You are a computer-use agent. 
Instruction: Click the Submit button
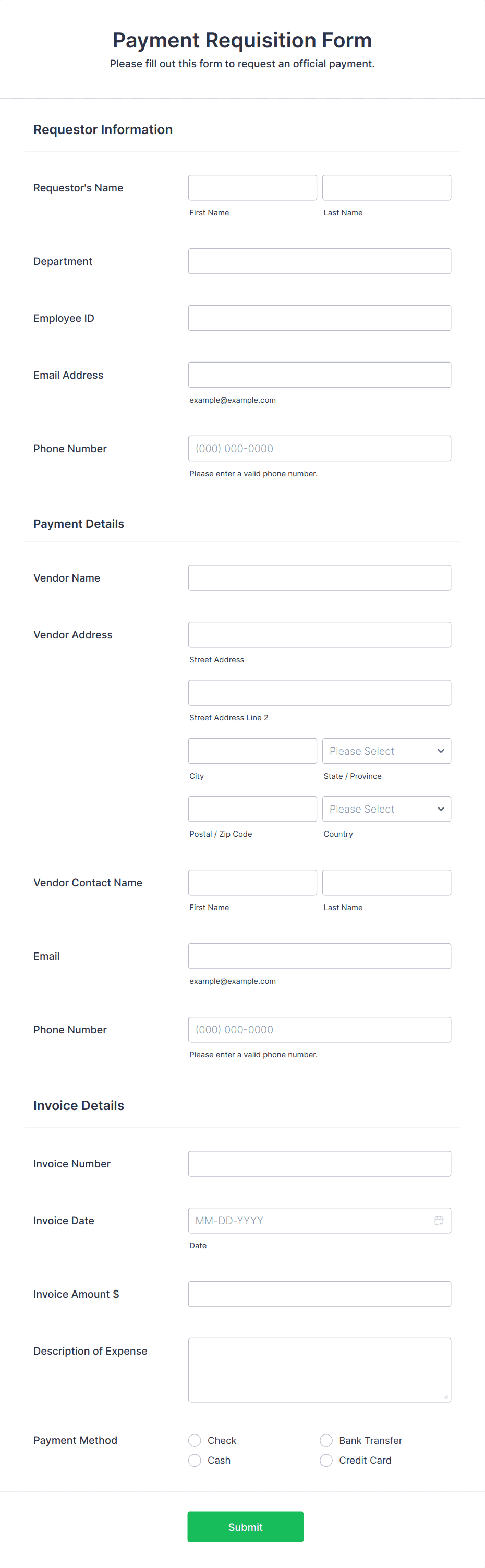click(245, 1527)
